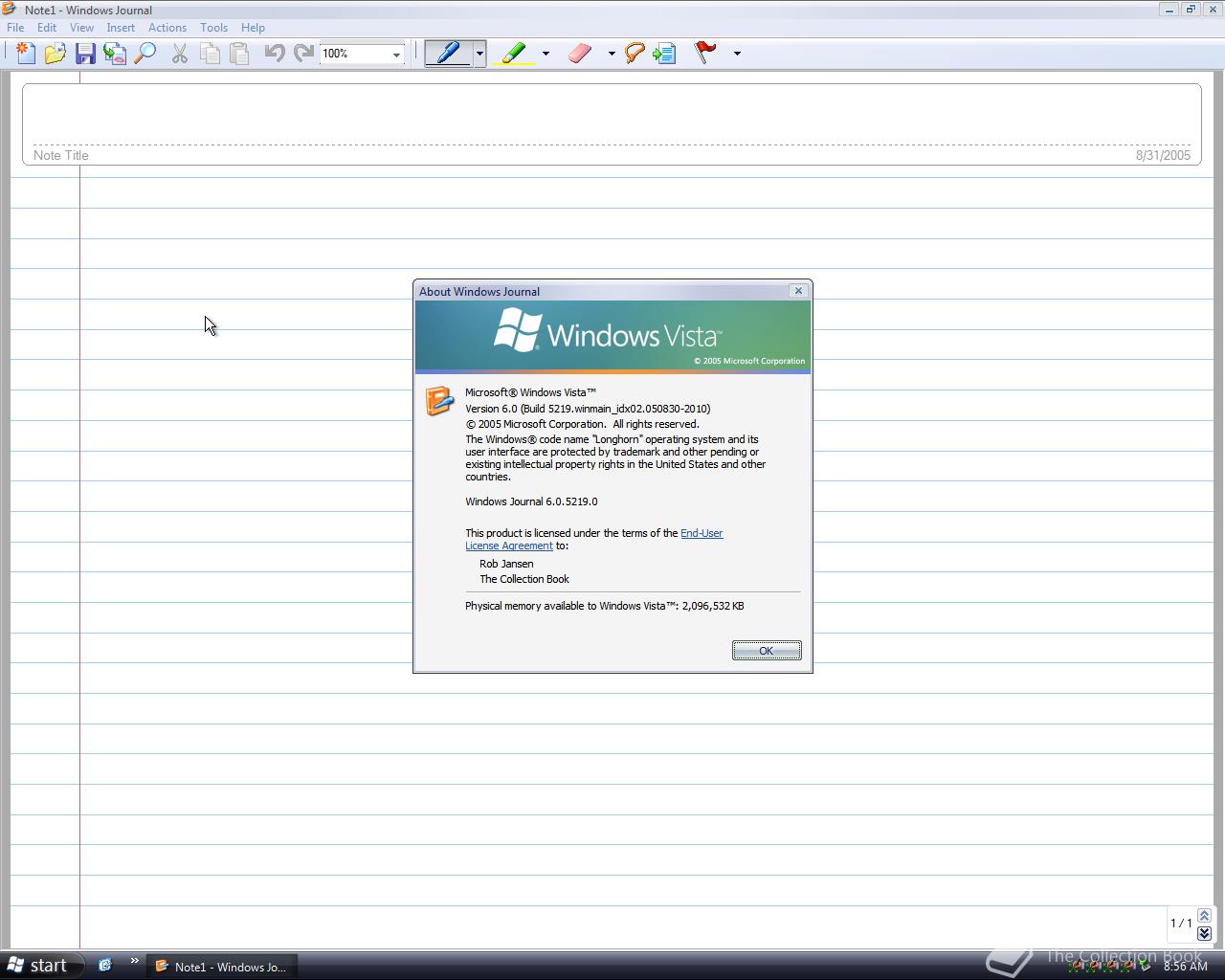This screenshot has width=1225, height=980.
Task: Click the Start button
Action: [42, 966]
